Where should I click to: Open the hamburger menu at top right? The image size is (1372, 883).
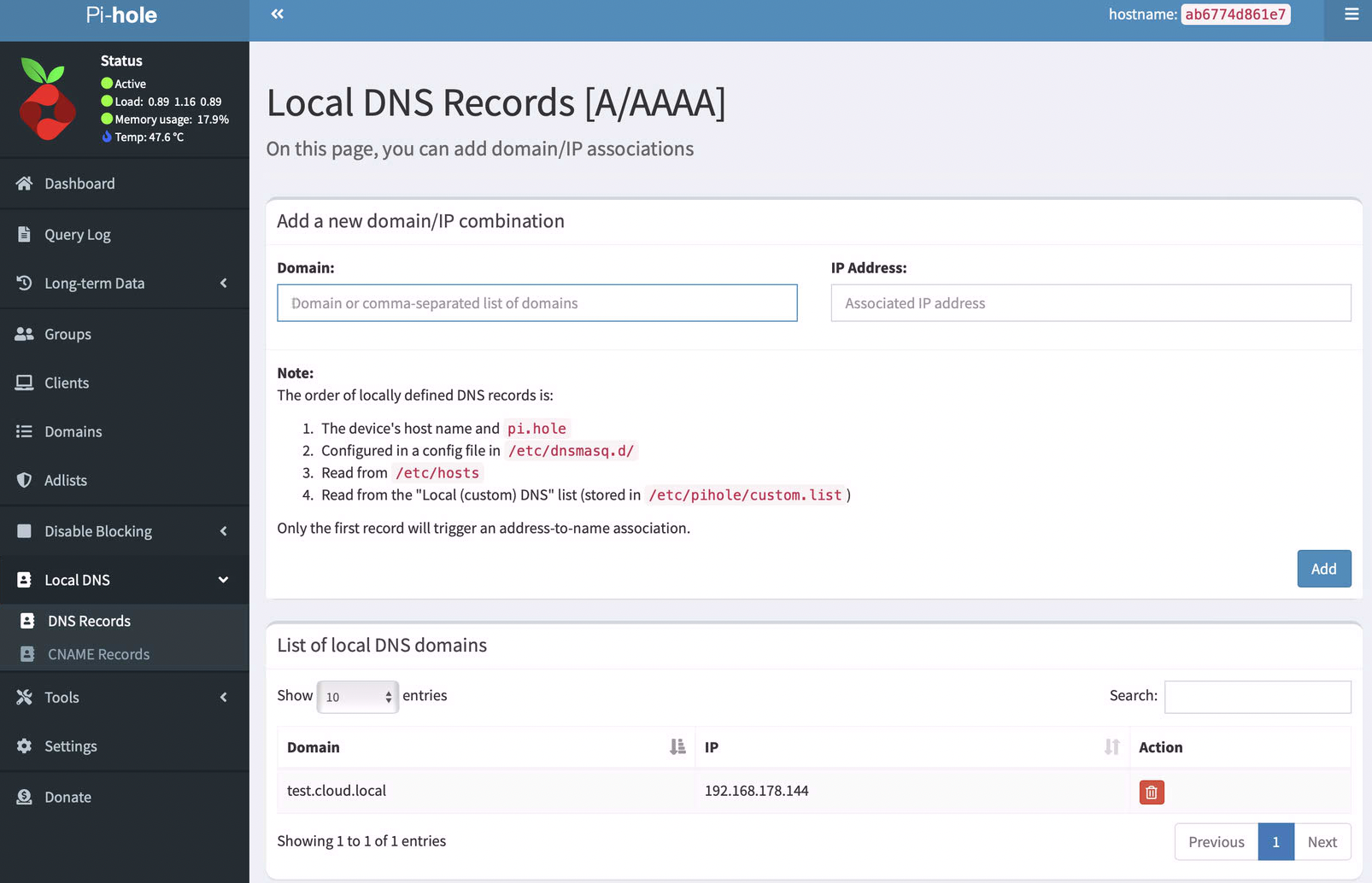[x=1351, y=15]
